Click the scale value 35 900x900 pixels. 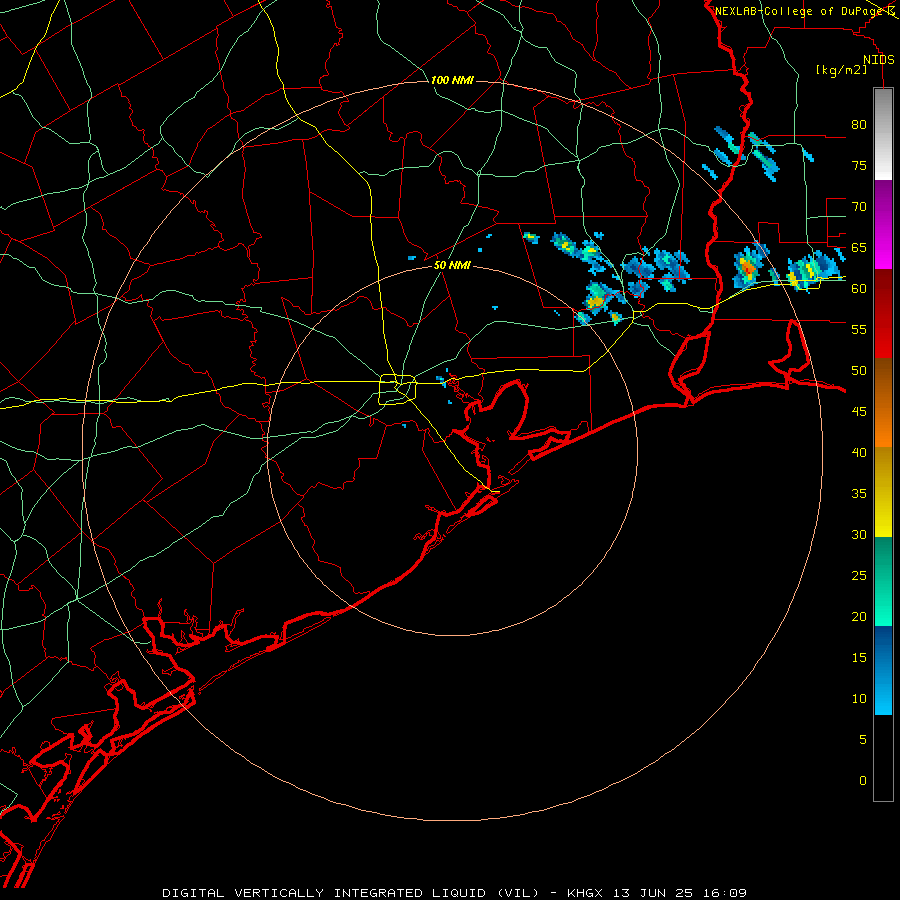coord(859,494)
